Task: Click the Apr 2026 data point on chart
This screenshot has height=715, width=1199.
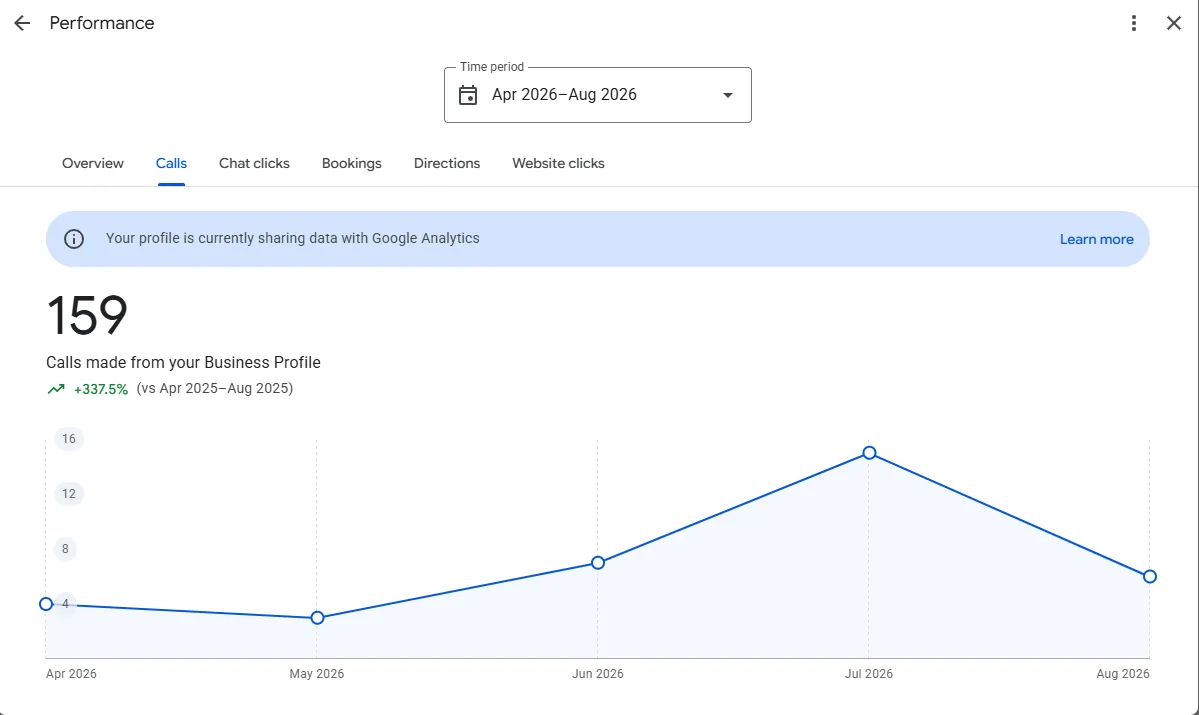Action: point(46,604)
